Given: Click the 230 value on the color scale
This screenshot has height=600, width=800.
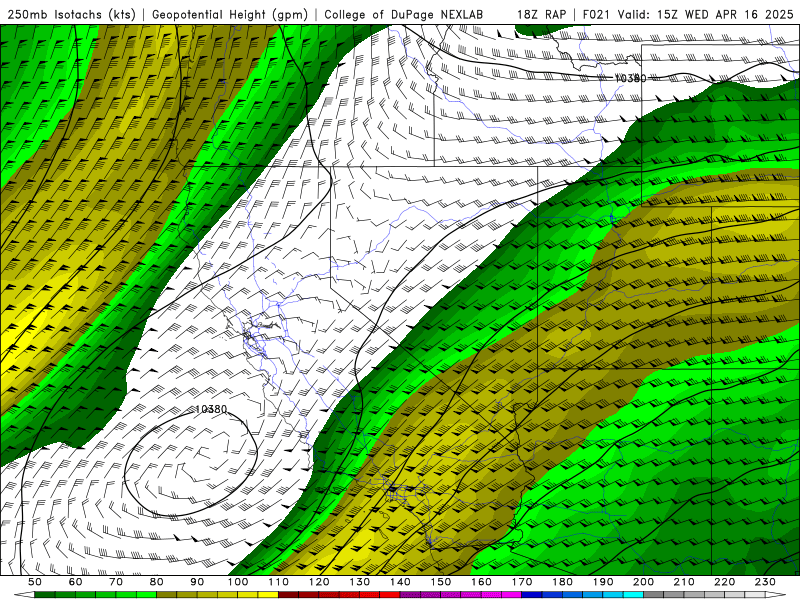Looking at the screenshot, I should pyautogui.click(x=765, y=582).
